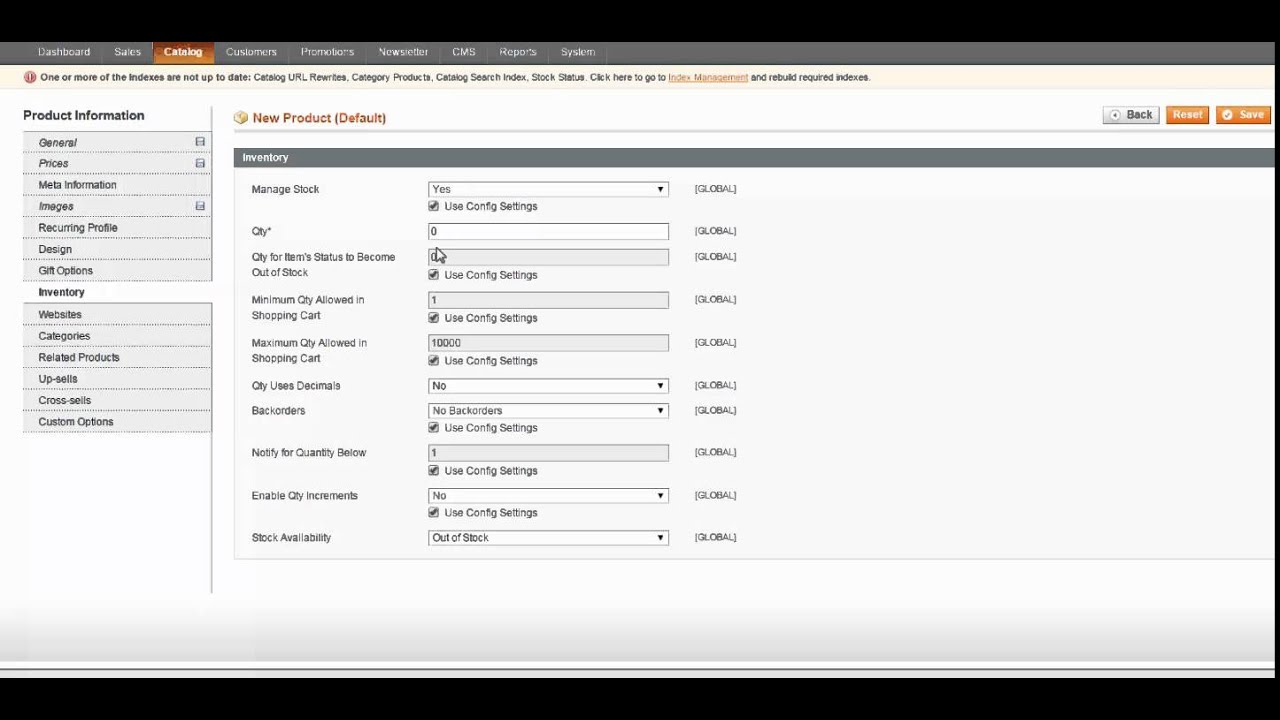The image size is (1280, 720).
Task: Switch to the Cross-sells tab
Action: [x=117, y=400]
